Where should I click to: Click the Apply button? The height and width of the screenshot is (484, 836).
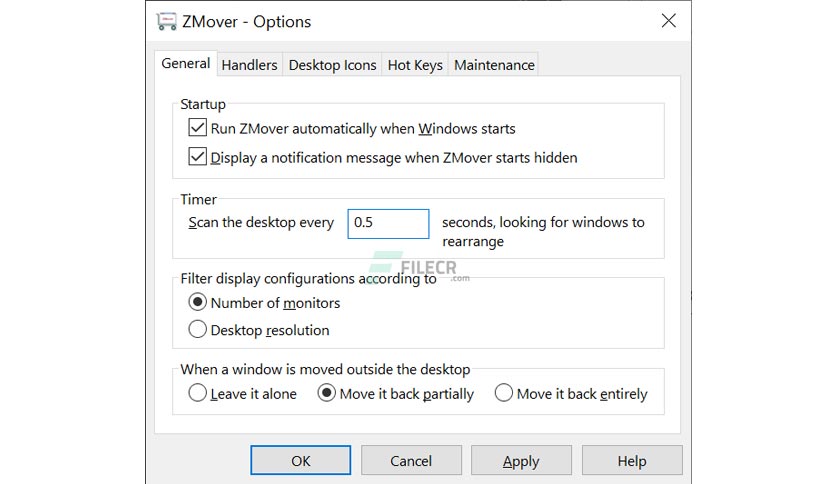pos(521,460)
